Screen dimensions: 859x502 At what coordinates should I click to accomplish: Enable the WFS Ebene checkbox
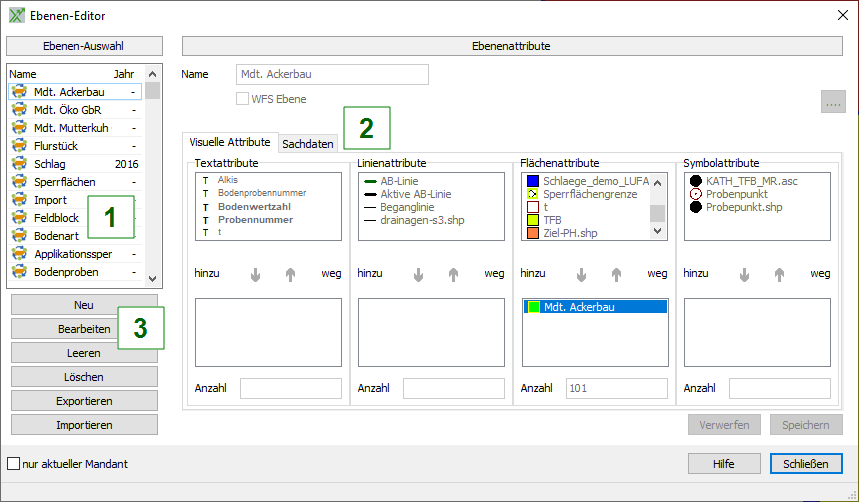point(242,99)
